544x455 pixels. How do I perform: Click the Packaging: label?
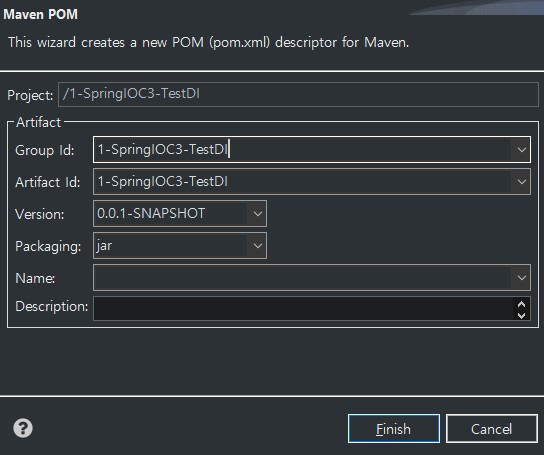click(x=48, y=246)
